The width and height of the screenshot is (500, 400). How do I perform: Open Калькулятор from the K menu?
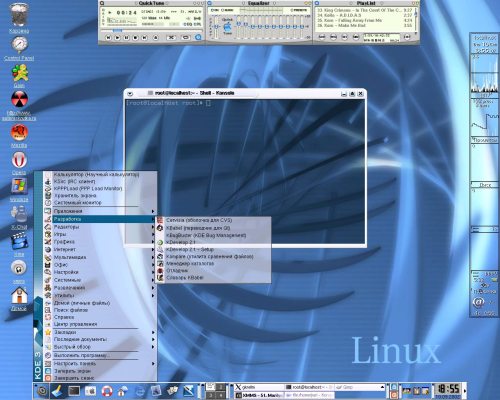[x=100, y=174]
